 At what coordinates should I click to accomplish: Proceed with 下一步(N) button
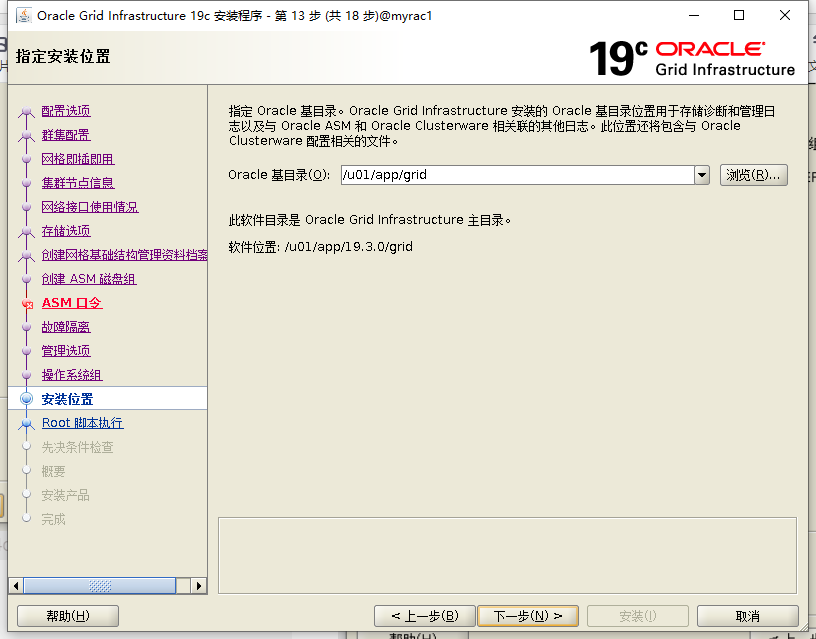coord(528,616)
